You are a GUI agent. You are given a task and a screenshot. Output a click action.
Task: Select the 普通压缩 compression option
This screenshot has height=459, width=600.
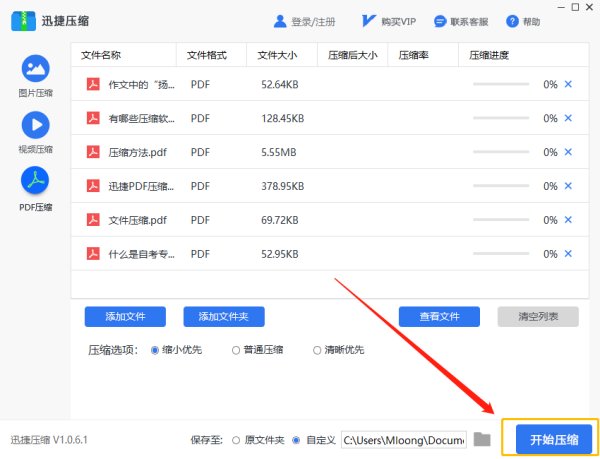236,350
